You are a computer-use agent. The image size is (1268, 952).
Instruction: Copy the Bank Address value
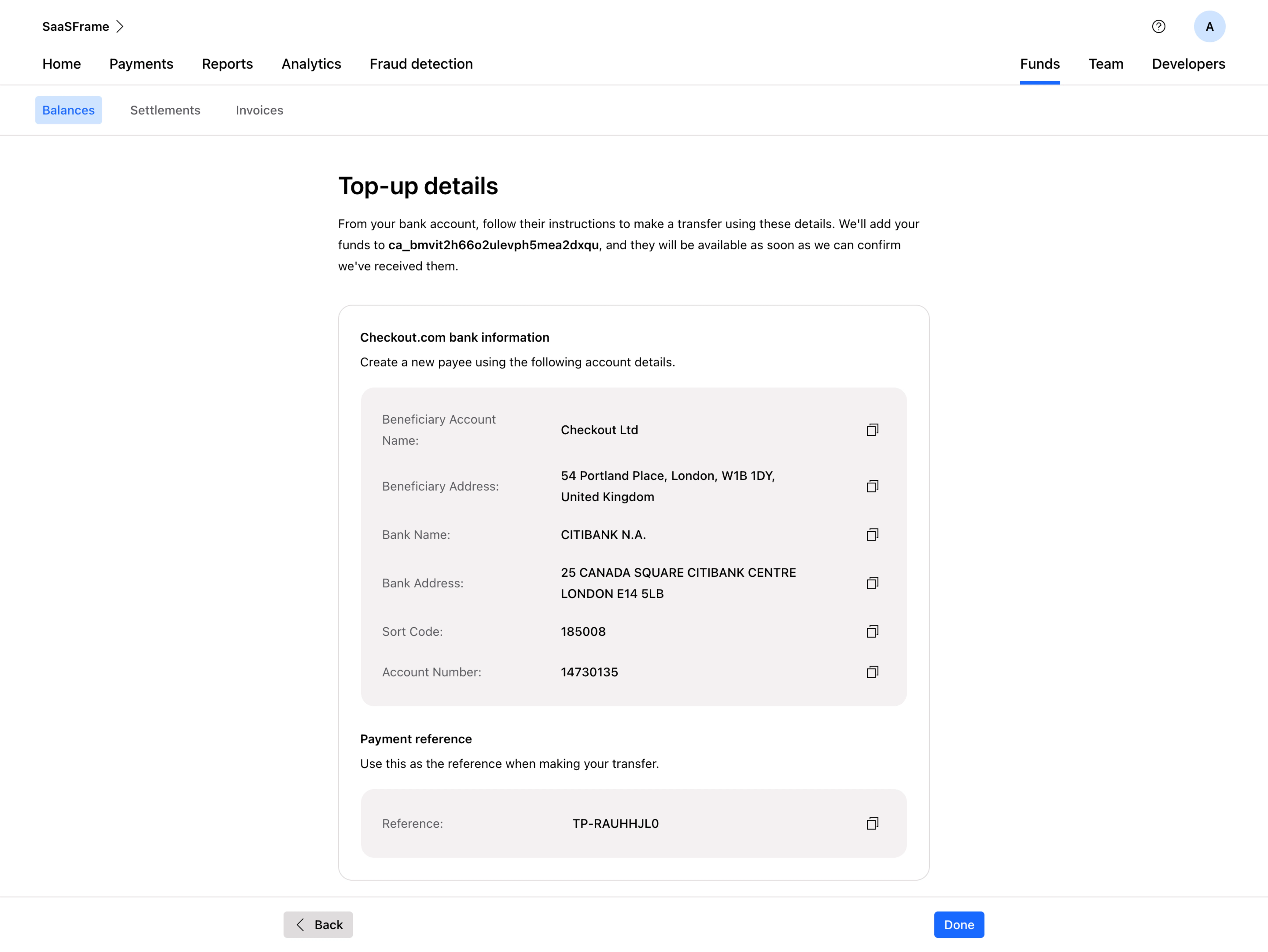(872, 583)
